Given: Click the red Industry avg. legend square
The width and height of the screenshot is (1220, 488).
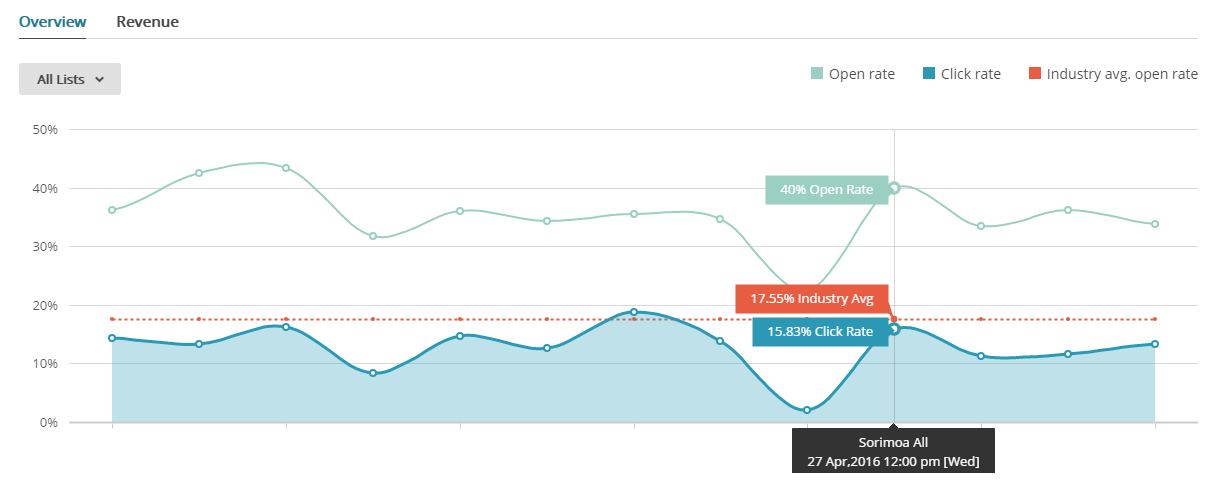Looking at the screenshot, I should [1035, 73].
